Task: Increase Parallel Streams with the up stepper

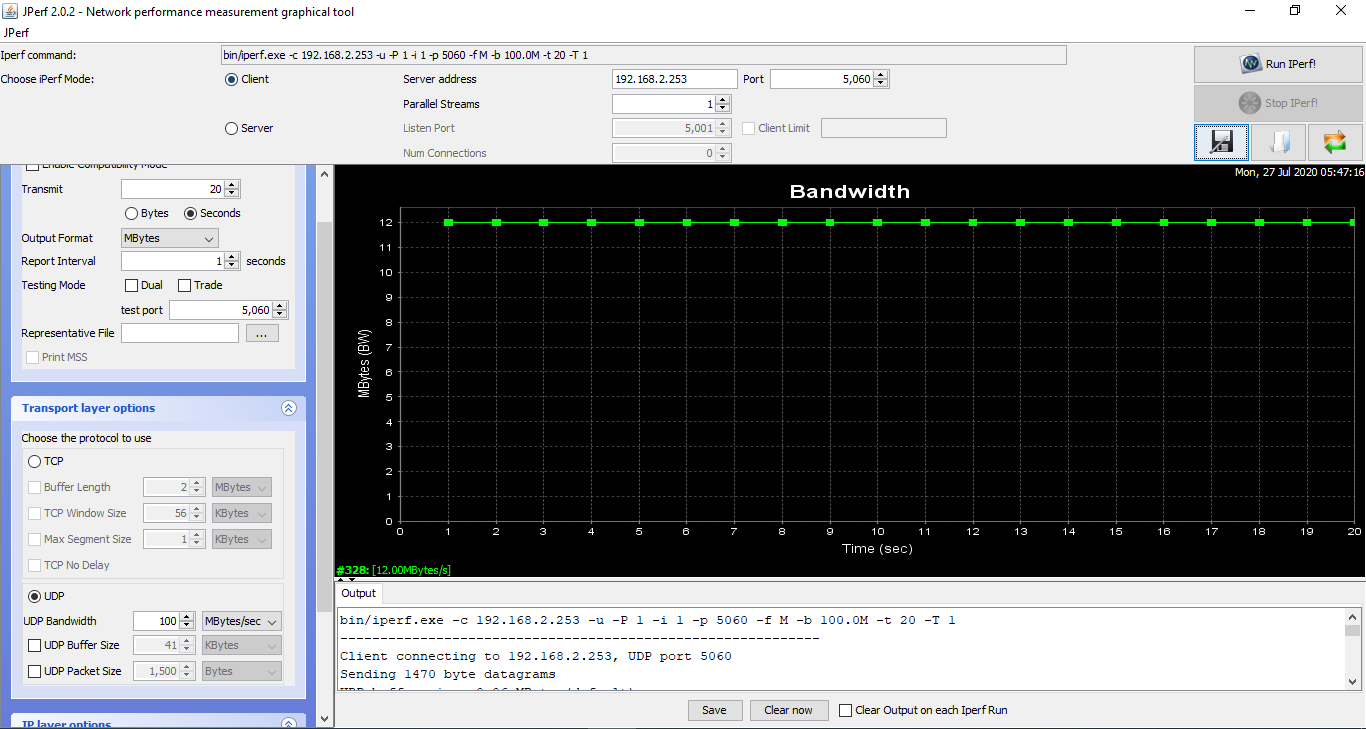Action: 723,99
